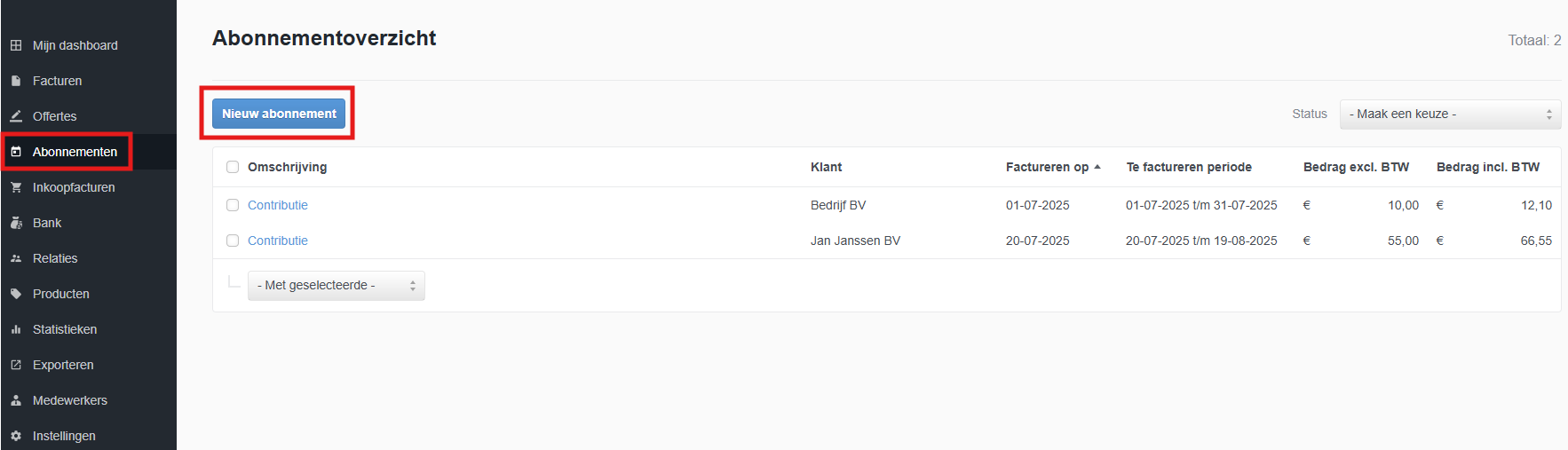Toggle the select-all checkbox beside Omschrijving
Viewport: 1568px width, 450px height.
click(233, 167)
